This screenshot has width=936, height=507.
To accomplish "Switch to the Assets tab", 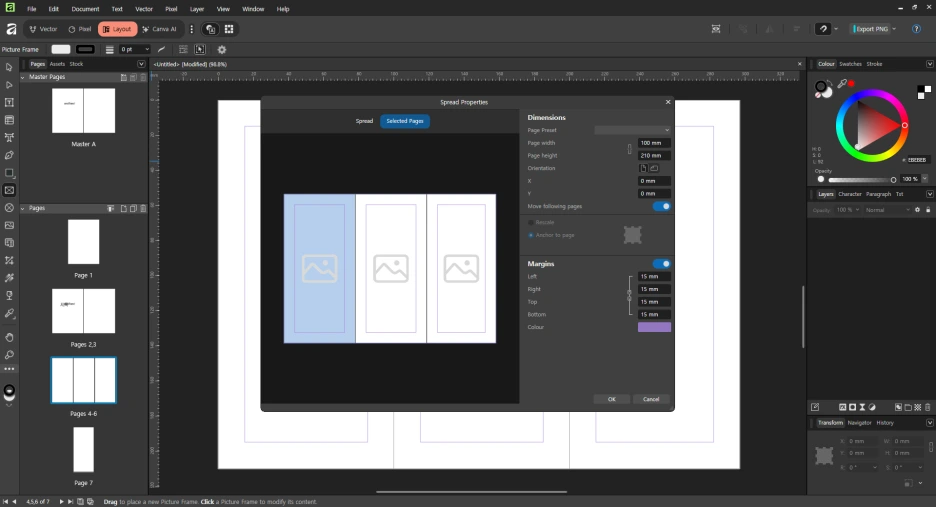I will (x=57, y=64).
